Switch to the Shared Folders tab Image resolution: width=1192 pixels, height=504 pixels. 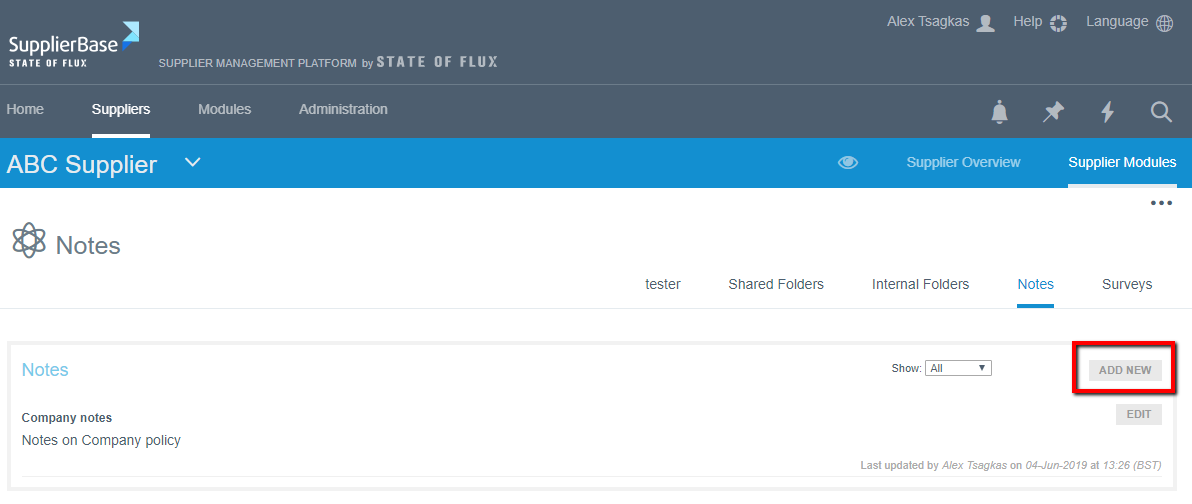click(776, 284)
